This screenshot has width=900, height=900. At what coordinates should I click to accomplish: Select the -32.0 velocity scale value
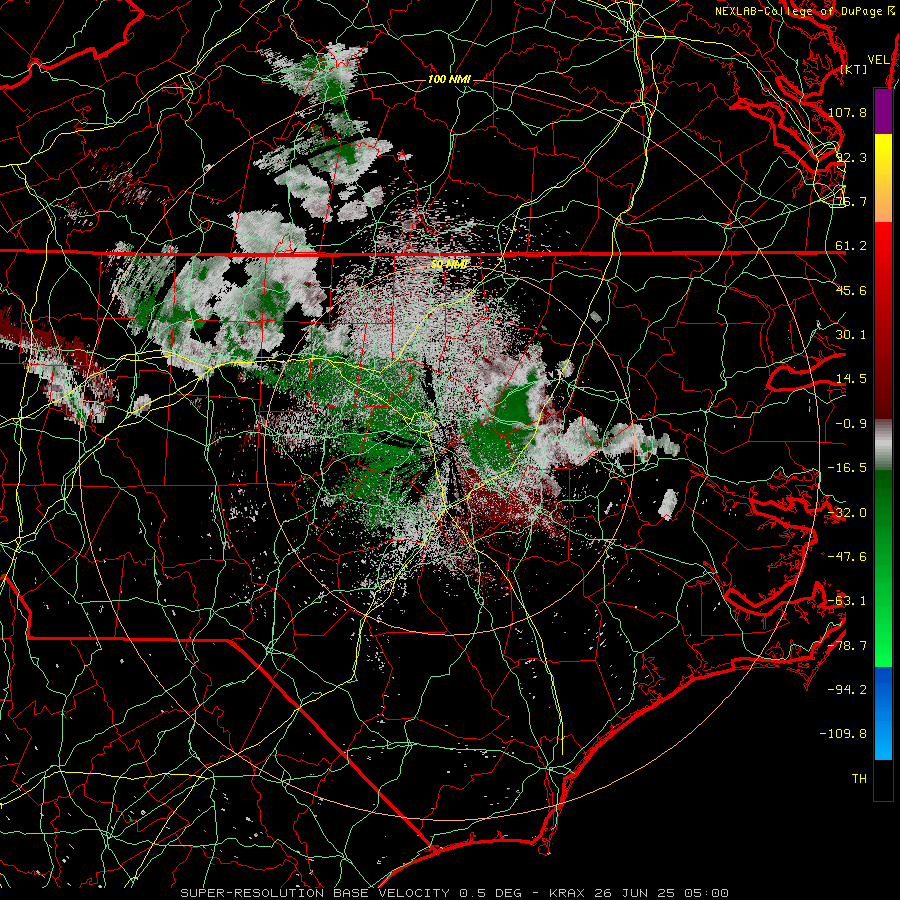point(848,513)
